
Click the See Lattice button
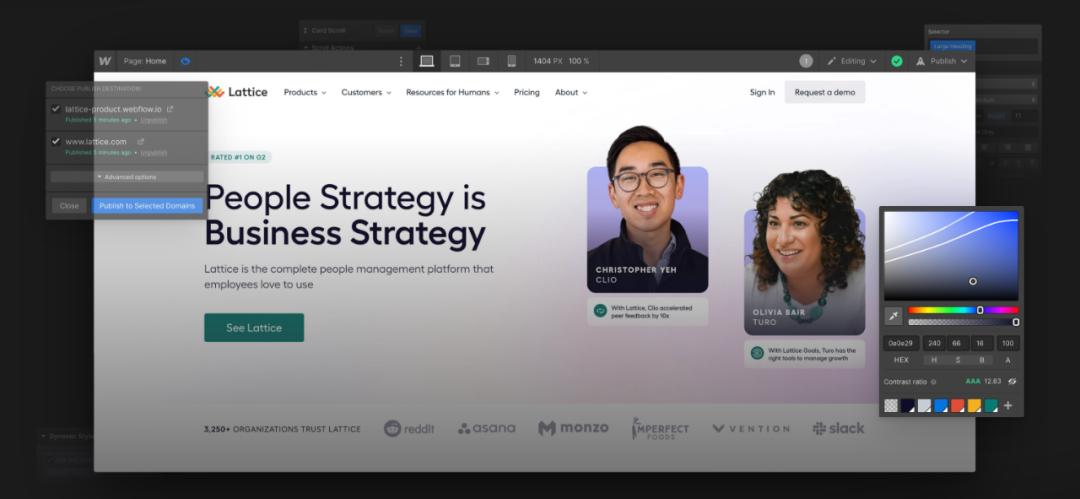(x=253, y=327)
